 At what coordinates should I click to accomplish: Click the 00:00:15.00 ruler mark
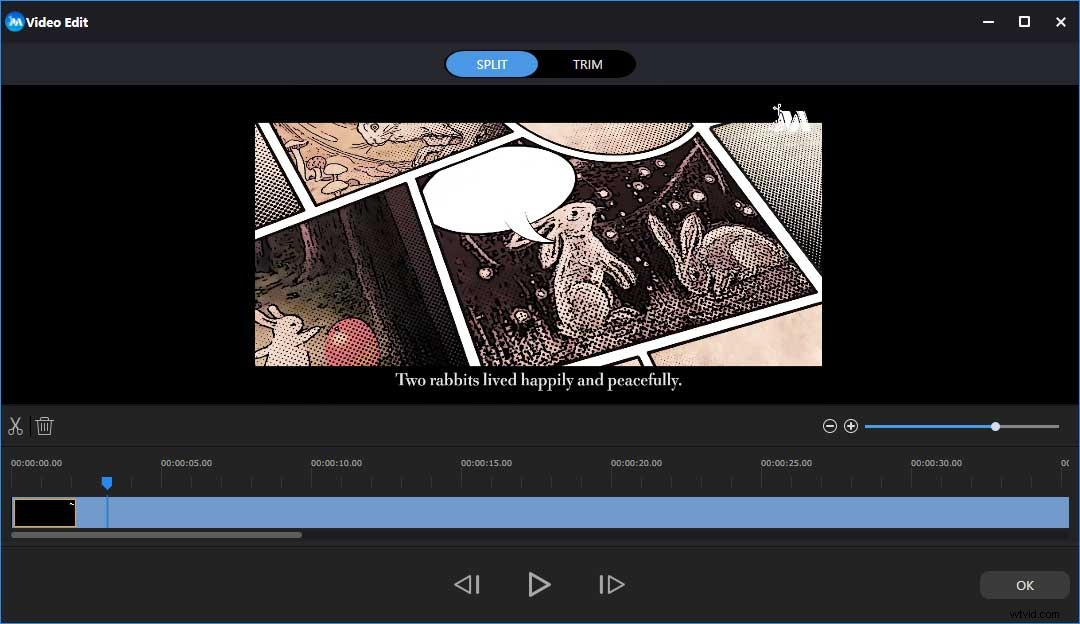(489, 463)
